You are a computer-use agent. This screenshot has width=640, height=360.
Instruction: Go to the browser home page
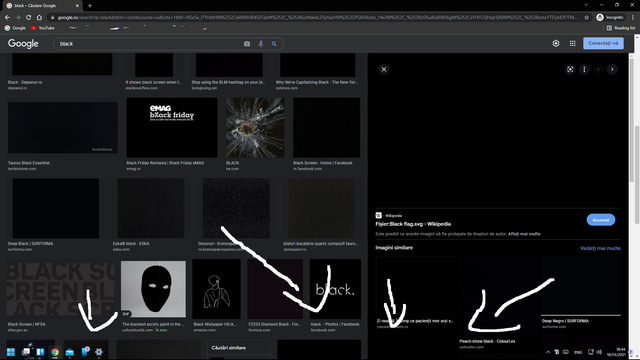[x=39, y=18]
